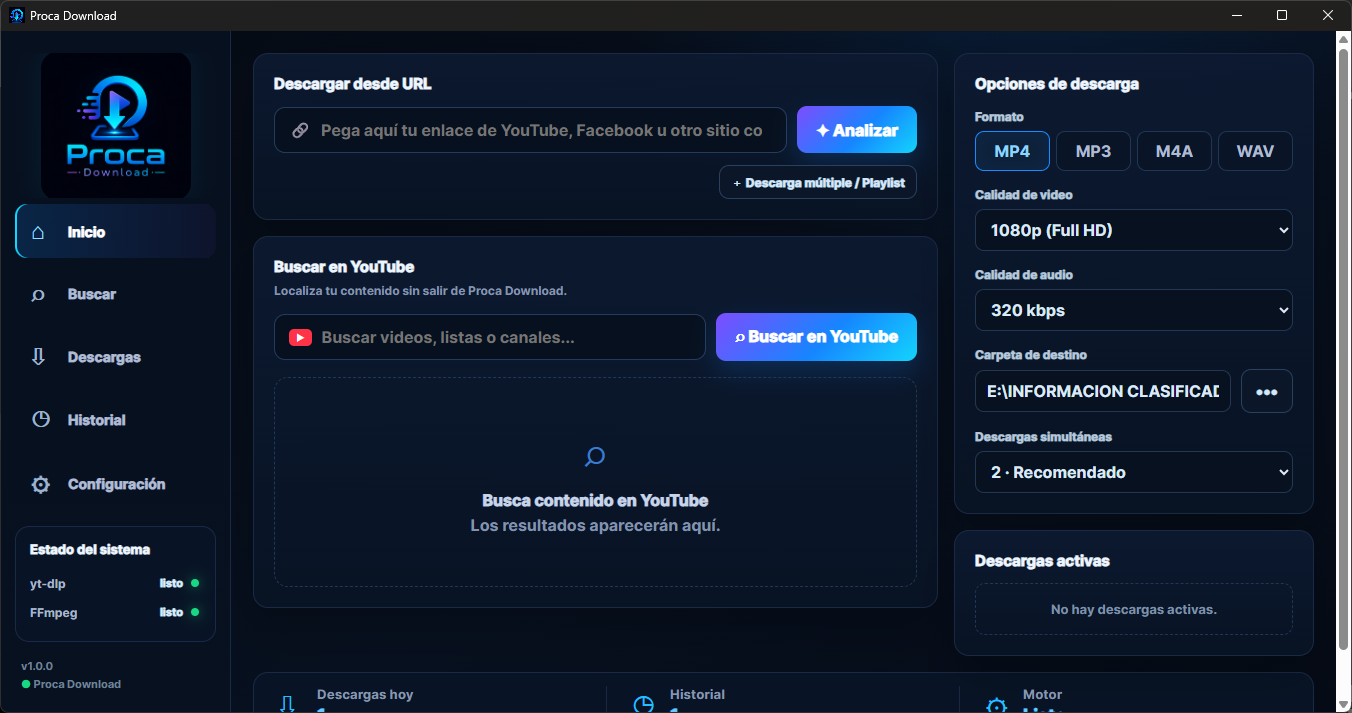Click the link chain icon in the URL field
Viewport: 1352px width, 713px height.
[299, 131]
